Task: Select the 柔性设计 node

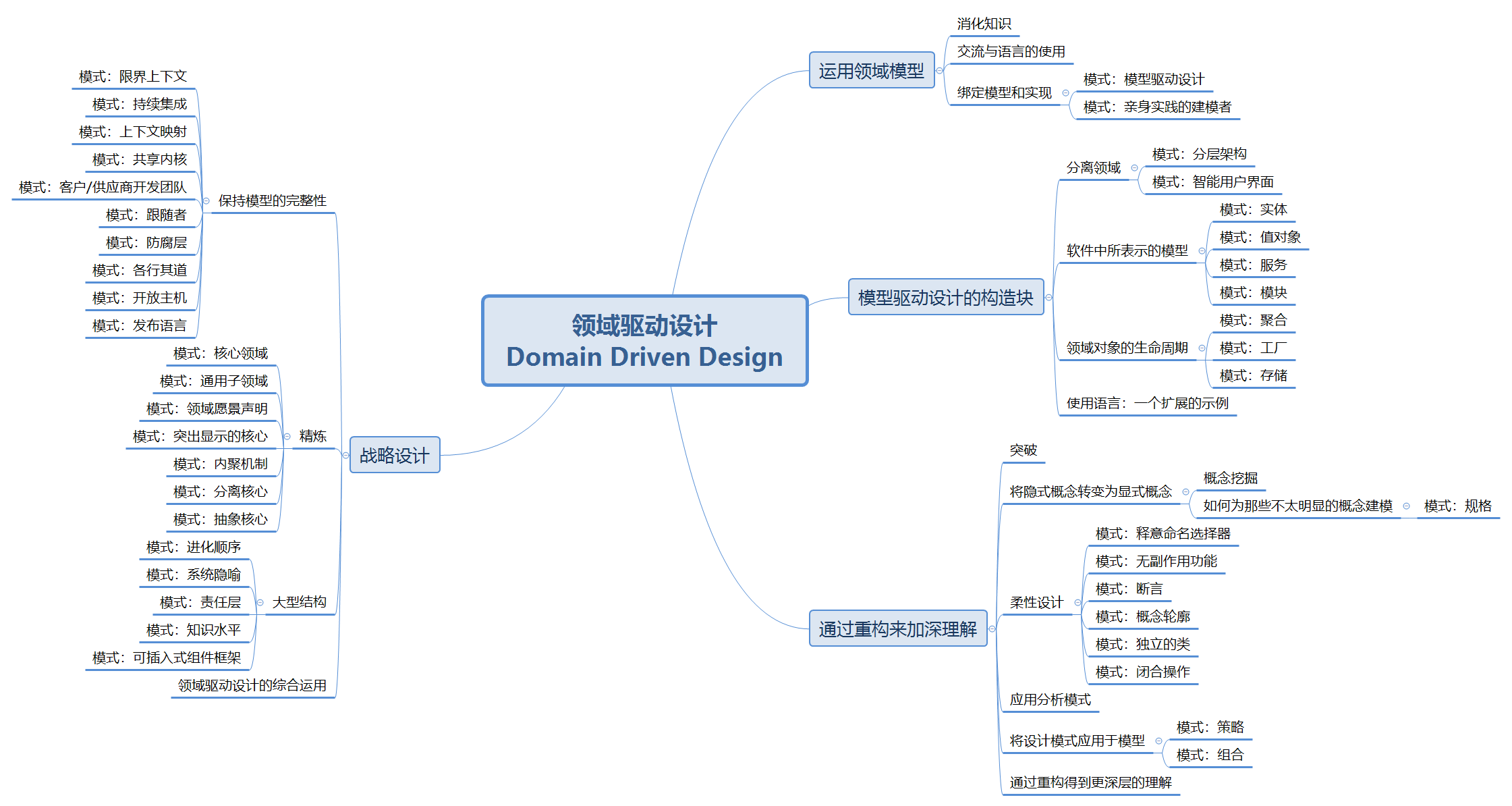Action: click(x=1038, y=601)
